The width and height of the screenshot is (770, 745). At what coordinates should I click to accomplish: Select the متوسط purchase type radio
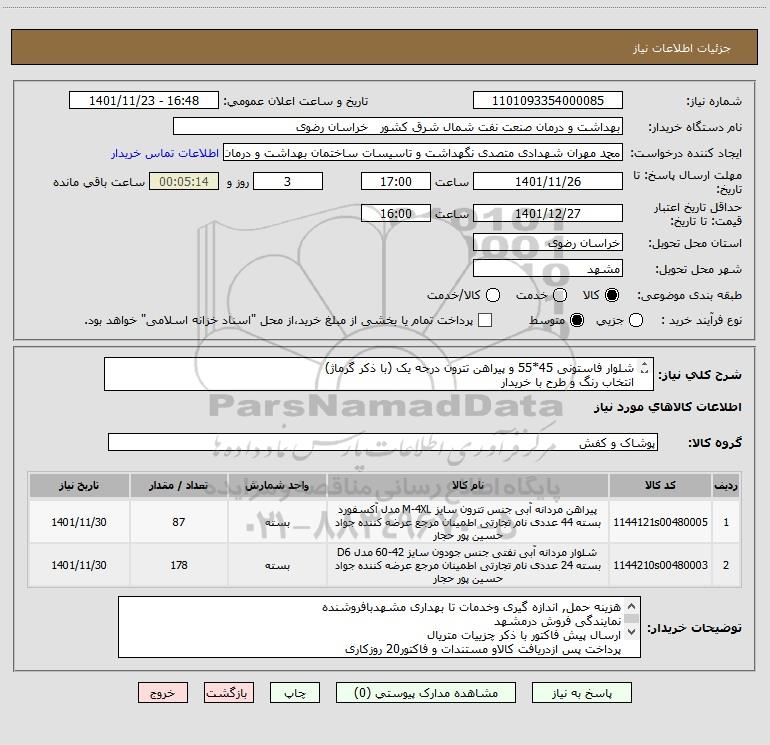click(577, 320)
